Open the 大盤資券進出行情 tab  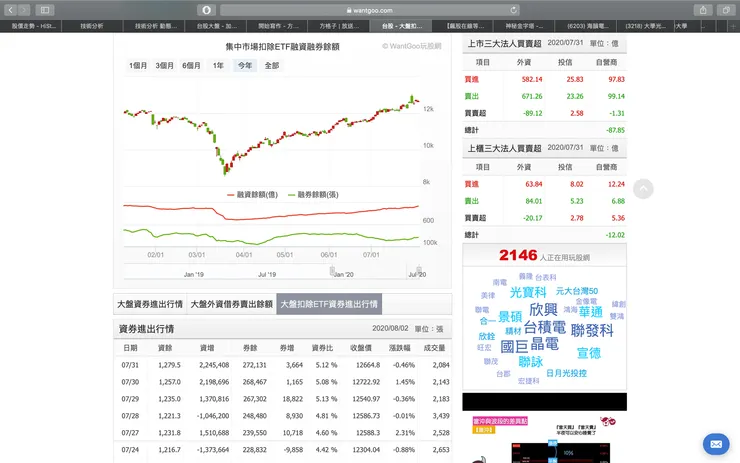point(150,304)
